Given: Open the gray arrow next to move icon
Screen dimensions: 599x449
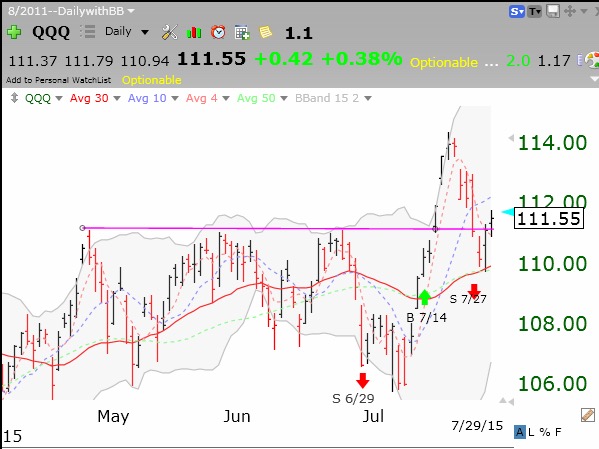Looking at the screenshot, I should [584, 11].
